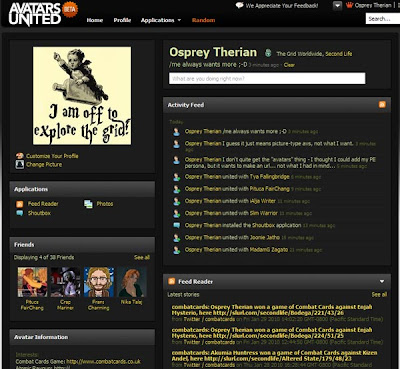Screen dimensions: 400x369
Task: Click We Appreciate Your Feedback link
Action: (x=282, y=6)
